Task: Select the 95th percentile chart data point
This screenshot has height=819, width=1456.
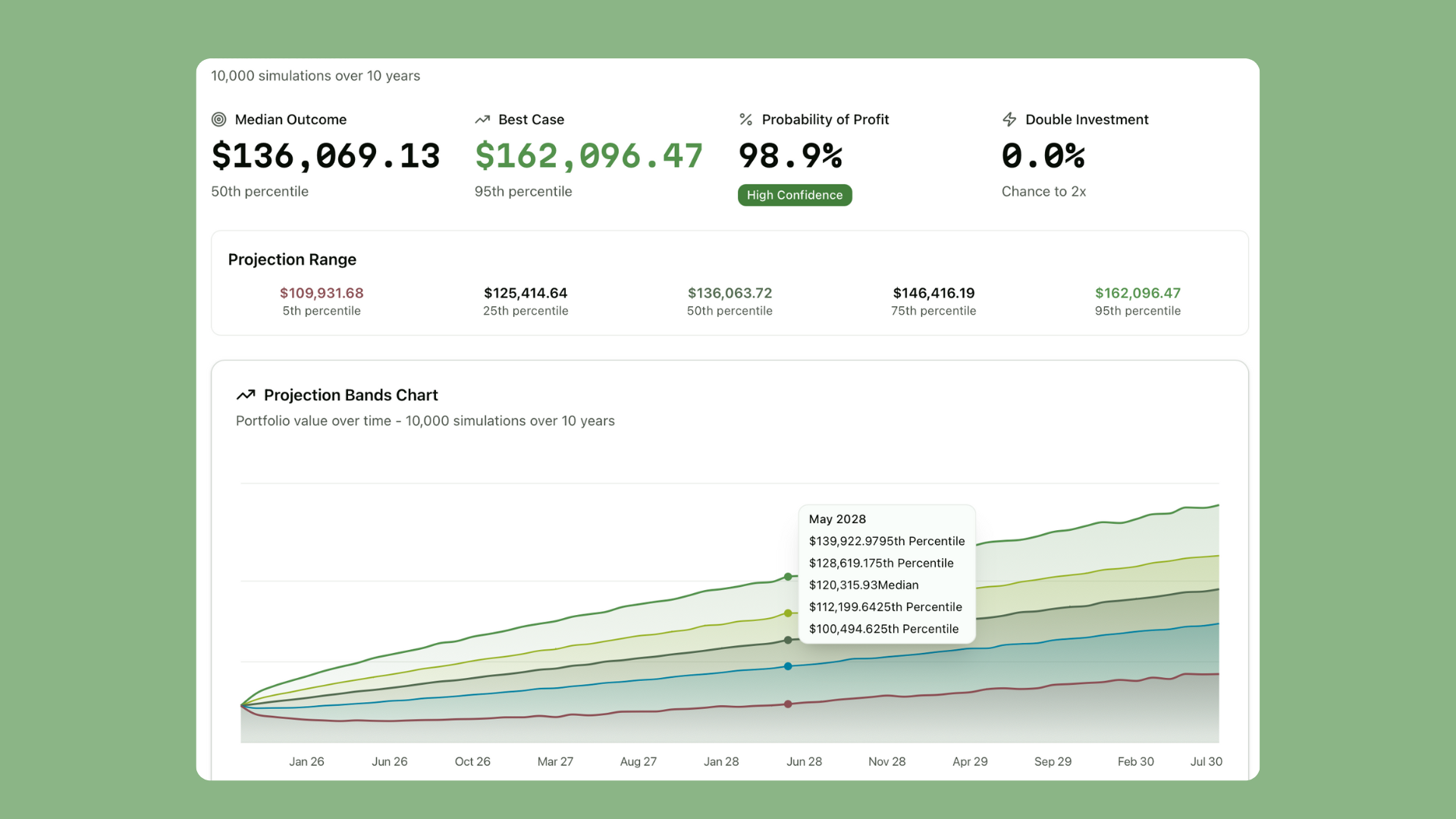Action: pos(788,577)
